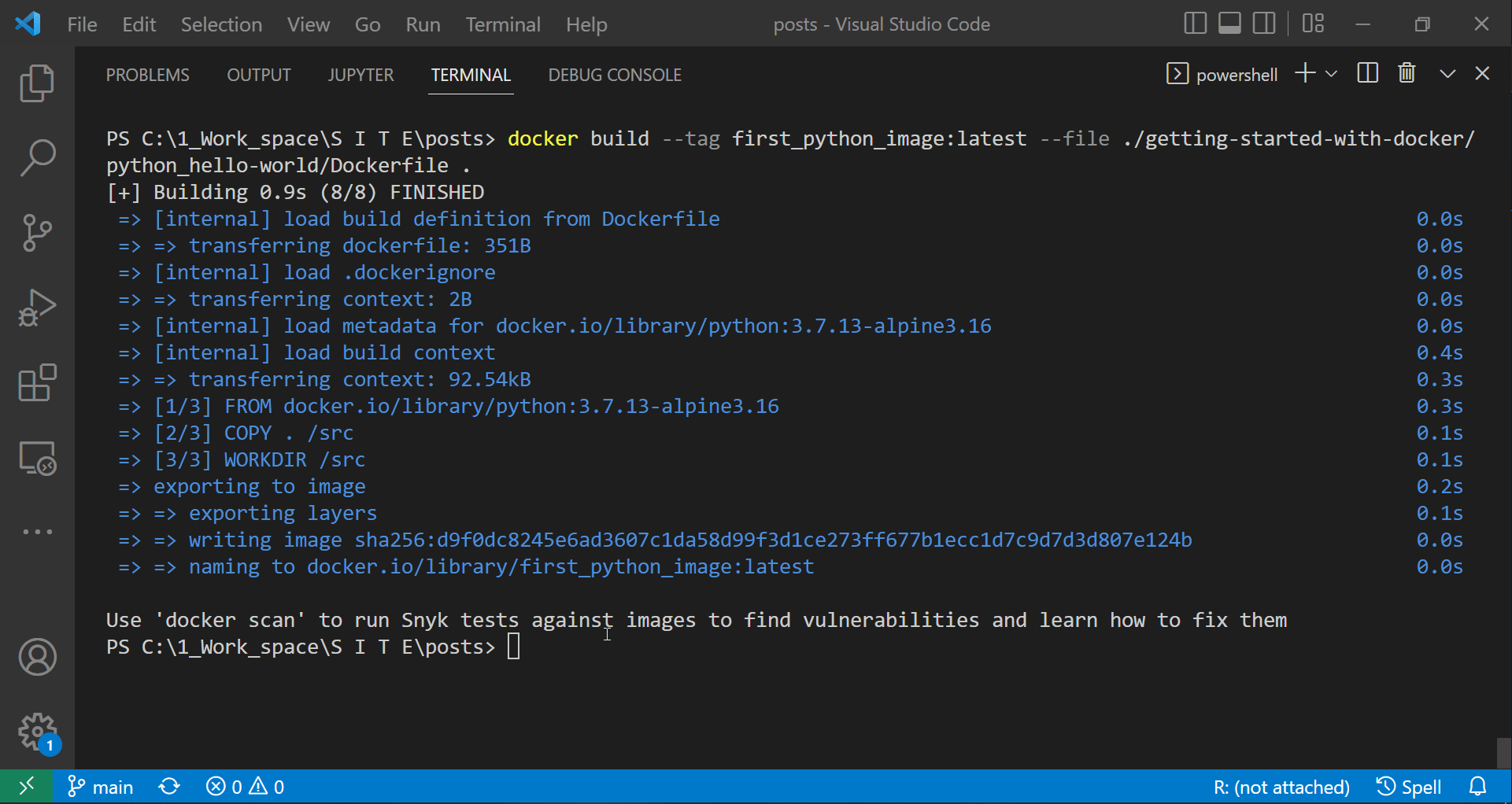This screenshot has height=804, width=1512.
Task: Open the Terminal menu
Action: [x=503, y=24]
